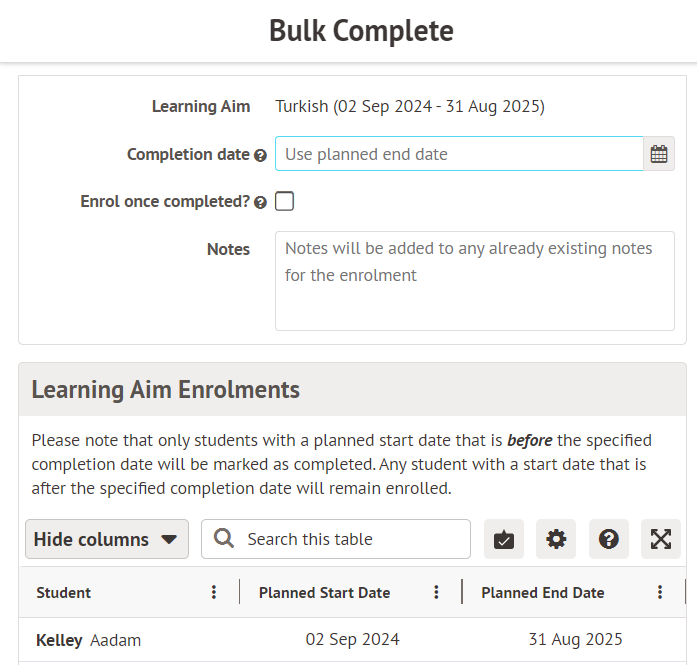This screenshot has height=665, width=697.
Task: Open table settings gear icon
Action: pyautogui.click(x=556, y=539)
